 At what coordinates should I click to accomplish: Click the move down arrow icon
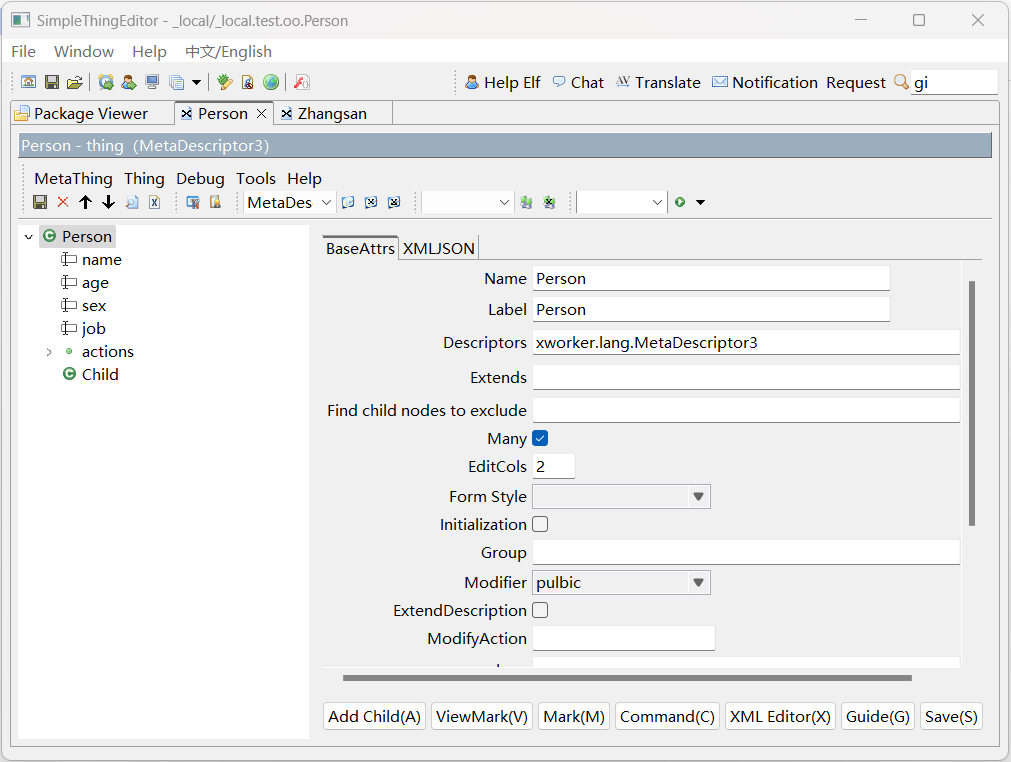coord(108,202)
